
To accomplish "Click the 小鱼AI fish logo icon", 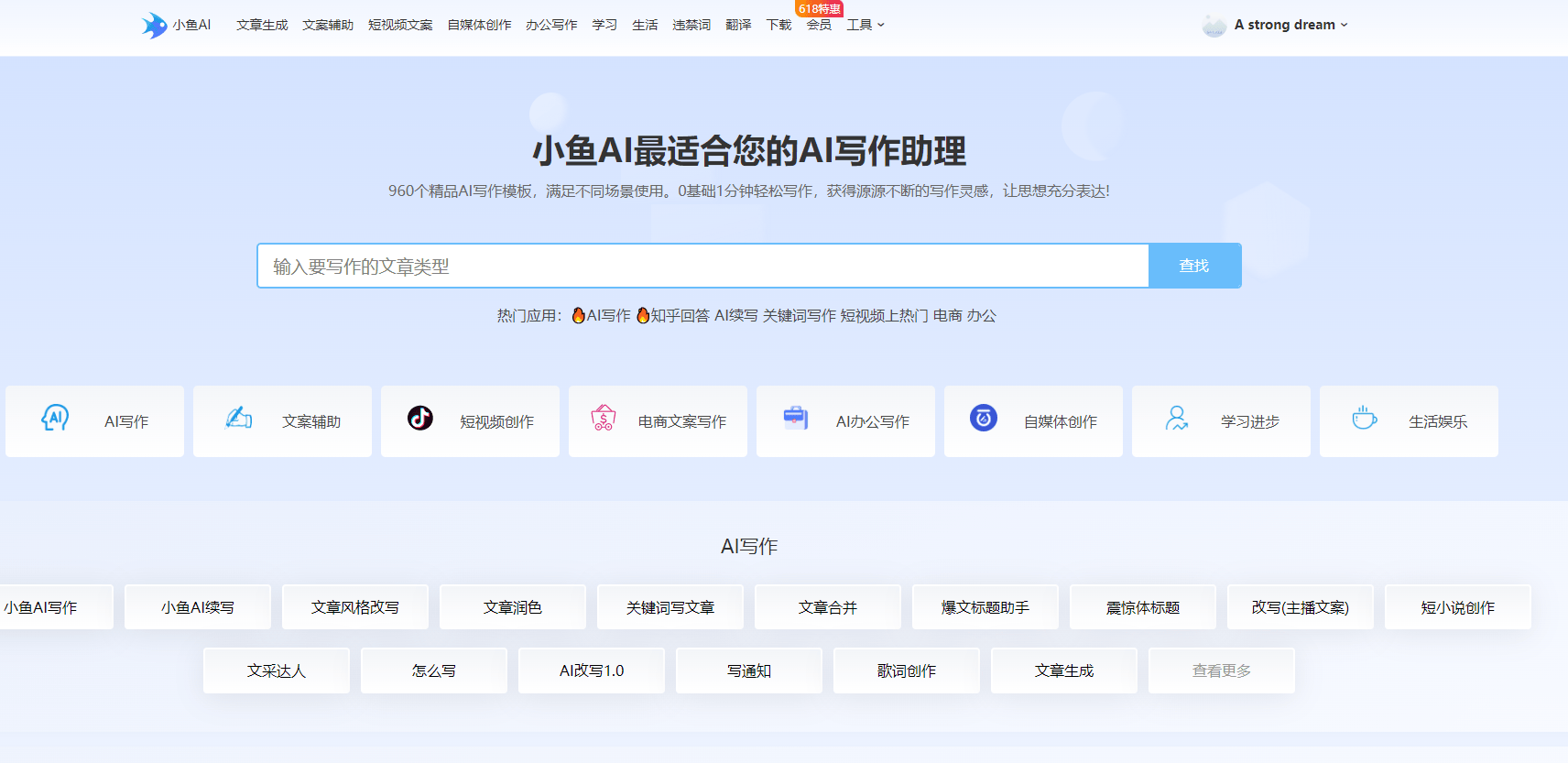I will coord(154,25).
